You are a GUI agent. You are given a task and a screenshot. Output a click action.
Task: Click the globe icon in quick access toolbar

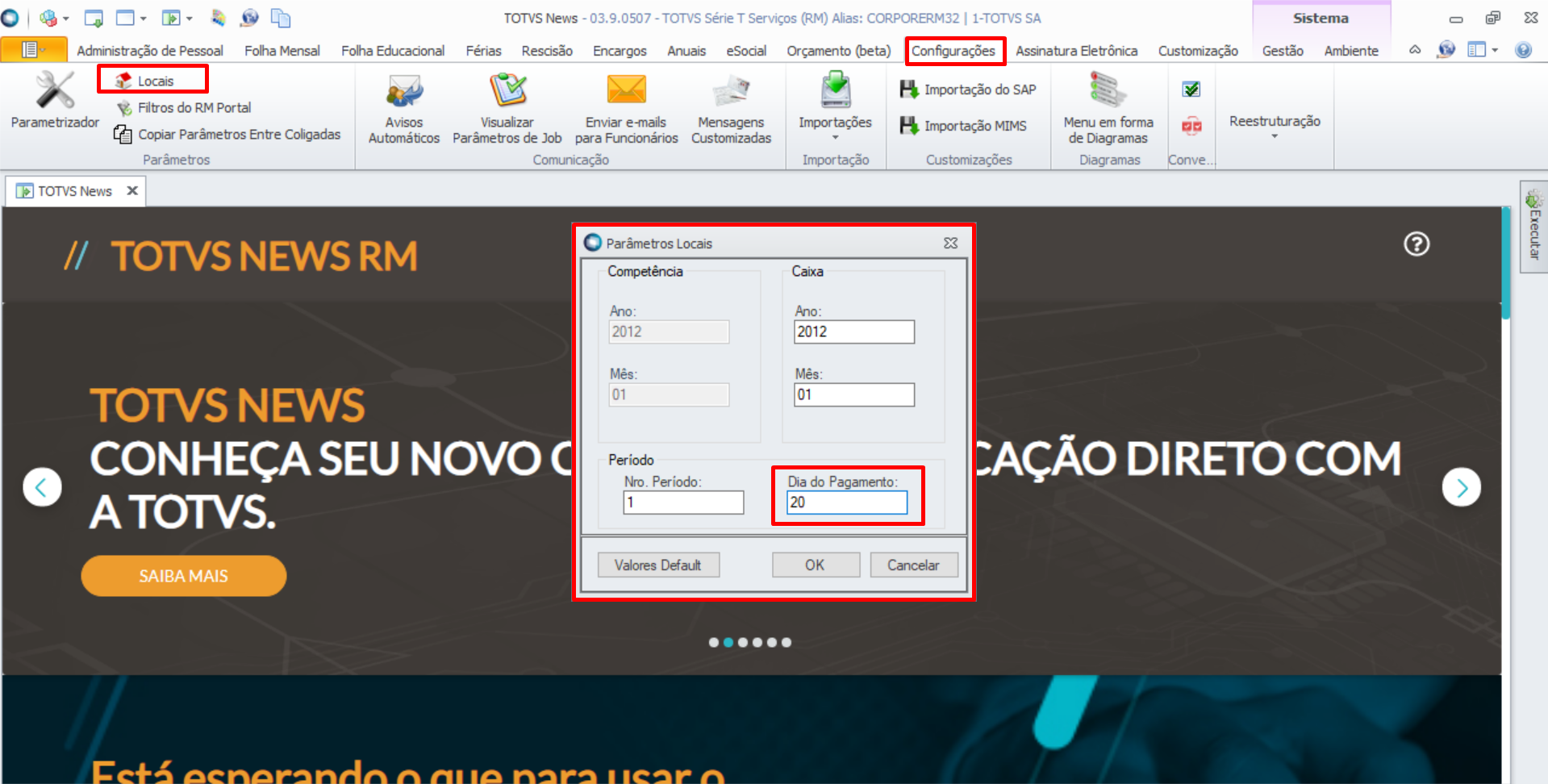tap(250, 18)
